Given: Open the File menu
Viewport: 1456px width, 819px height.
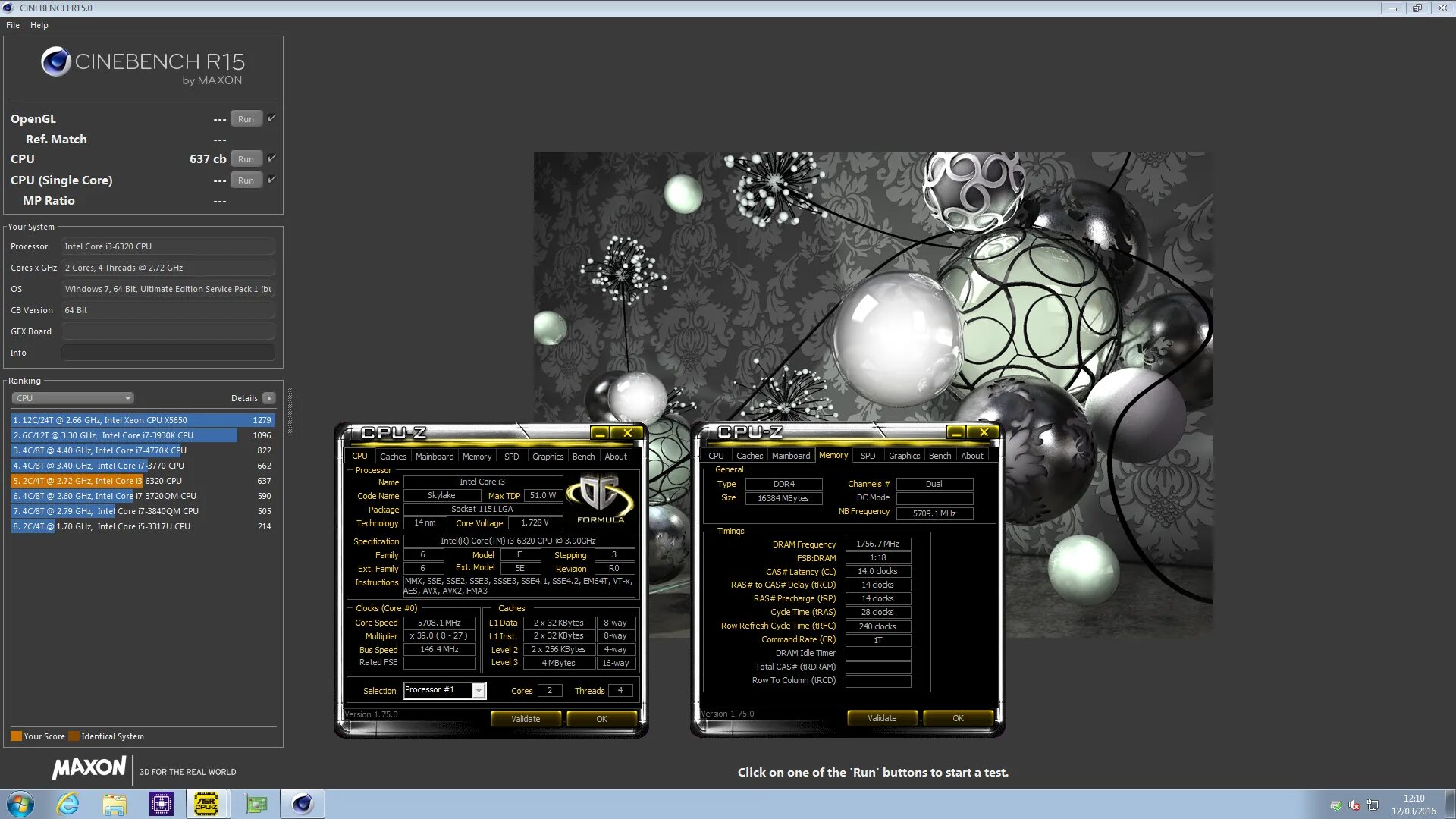Looking at the screenshot, I should (13, 25).
